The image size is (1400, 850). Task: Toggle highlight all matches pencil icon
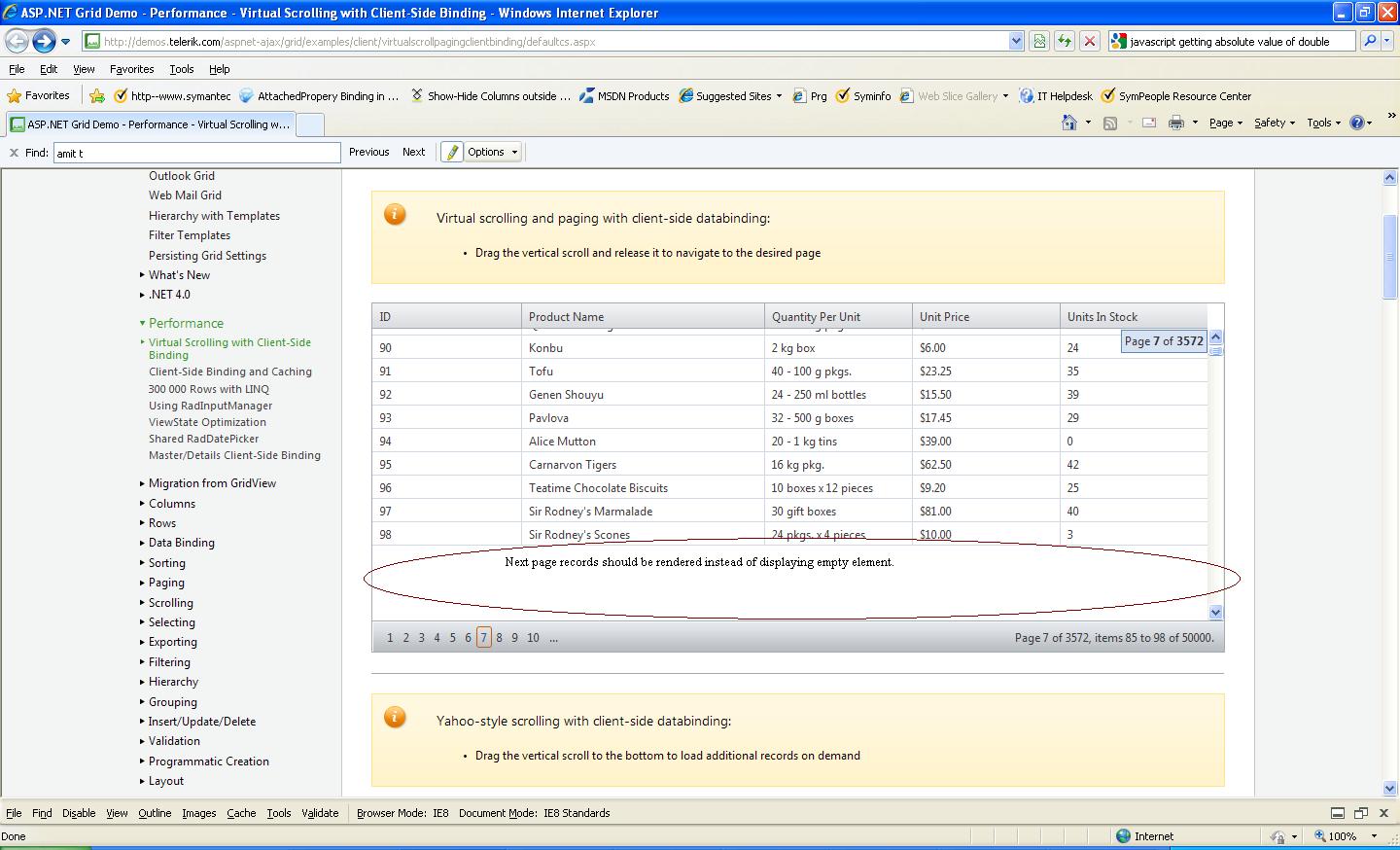[x=451, y=152]
